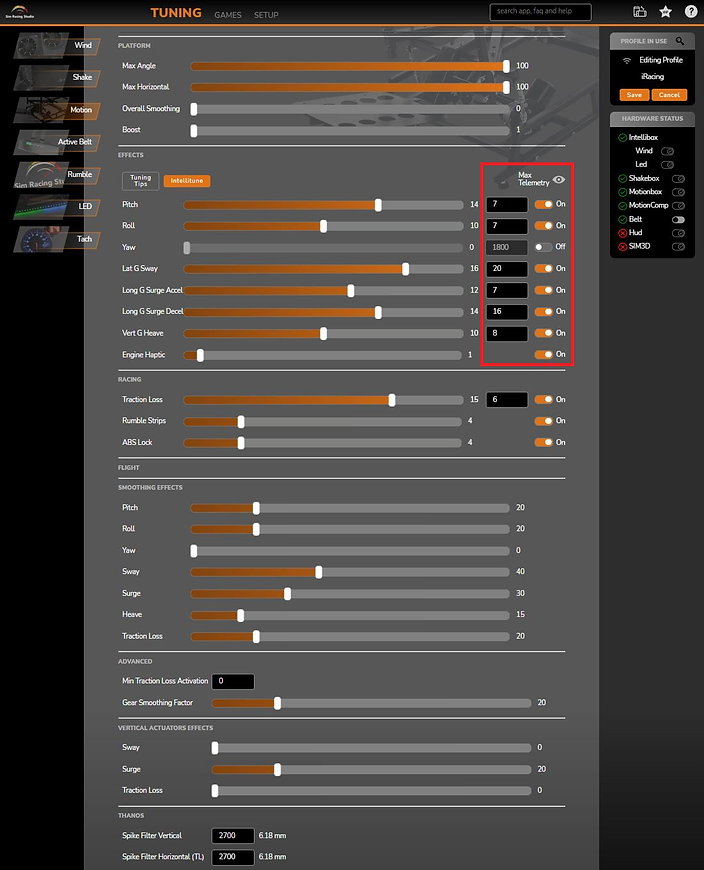Open the LED sidebar section
Viewport: 704px width, 870px height.
(57, 207)
